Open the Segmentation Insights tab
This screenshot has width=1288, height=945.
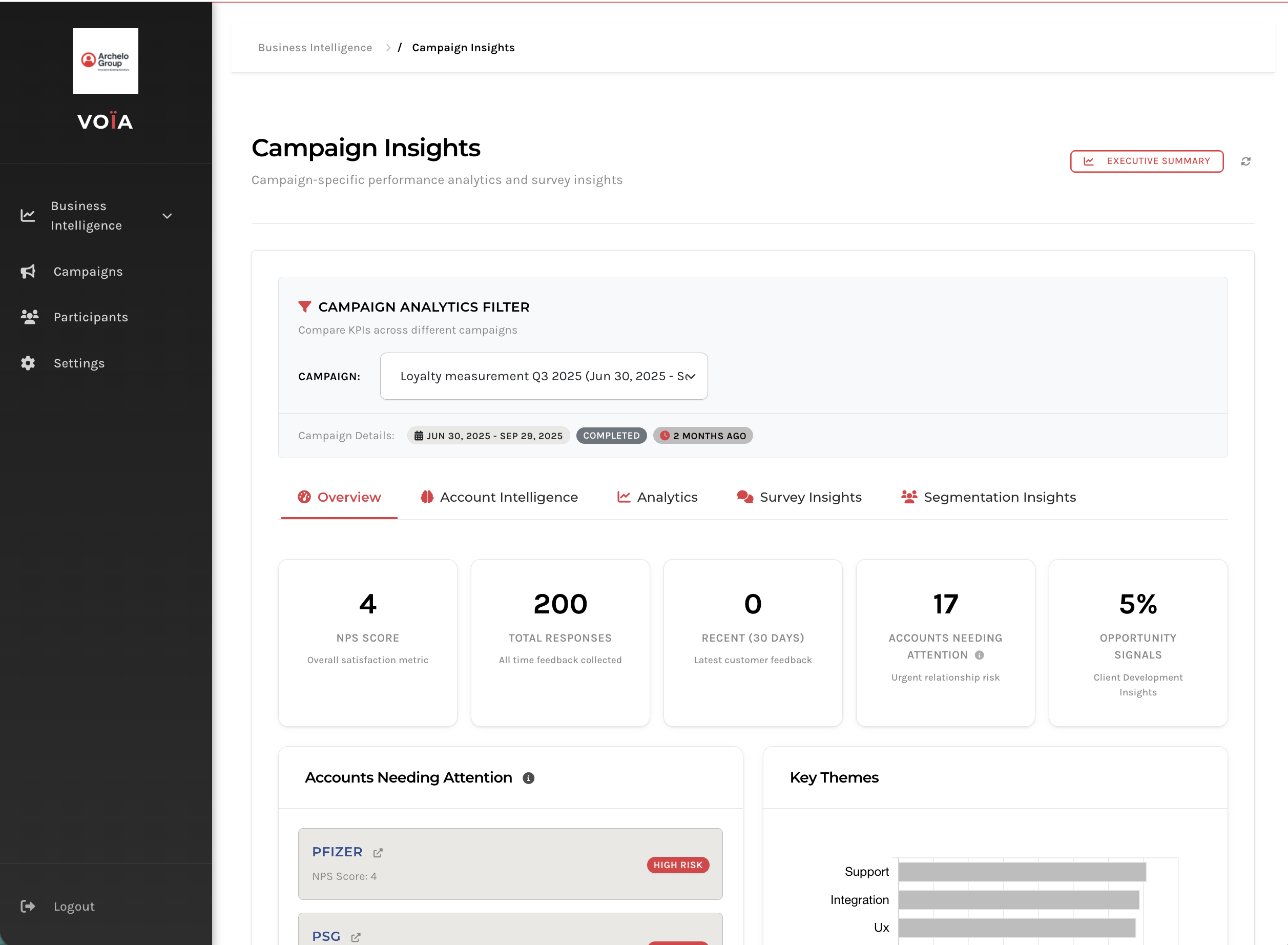988,497
